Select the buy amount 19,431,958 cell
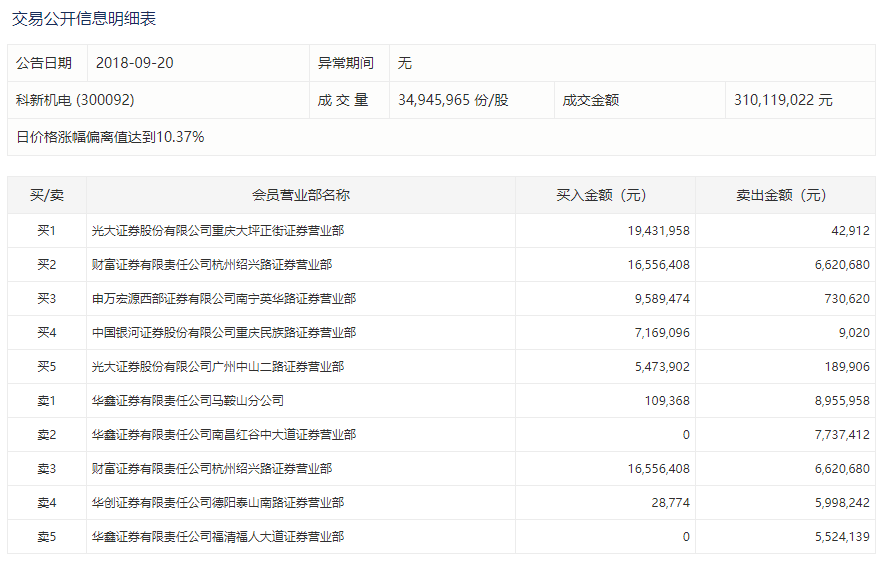This screenshot has height=567, width=884. coord(658,231)
